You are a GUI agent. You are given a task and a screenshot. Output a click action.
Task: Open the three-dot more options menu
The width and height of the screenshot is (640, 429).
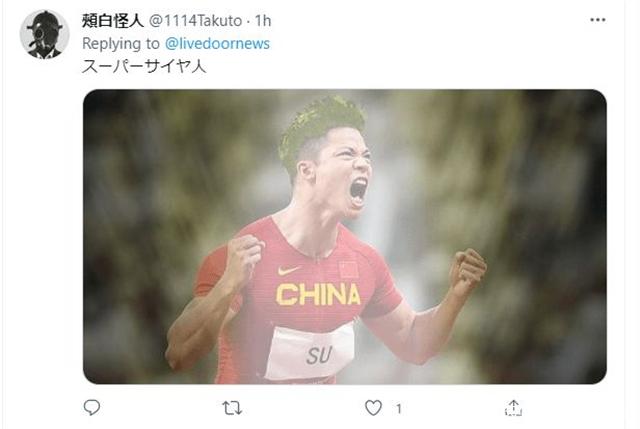pyautogui.click(x=598, y=20)
